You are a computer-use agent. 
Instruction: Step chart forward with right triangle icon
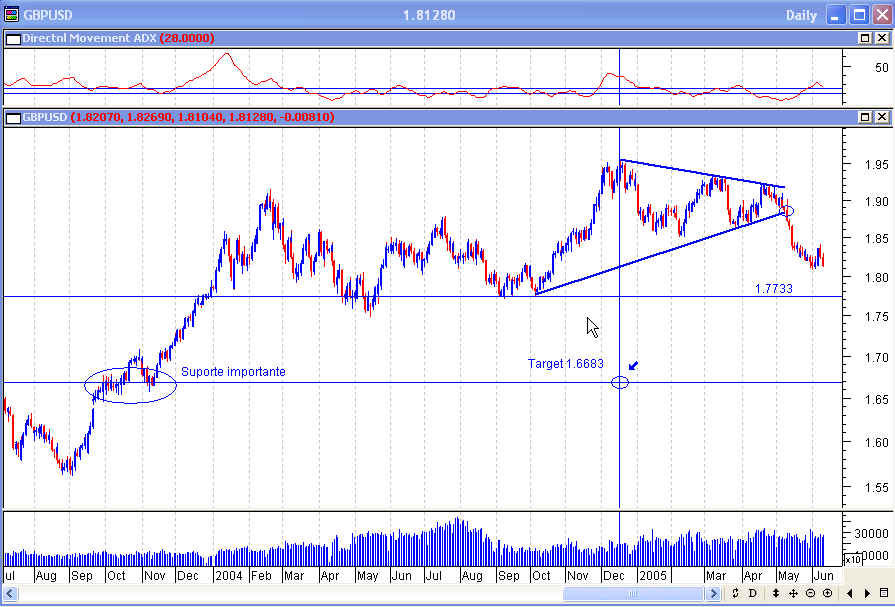[x=866, y=593]
